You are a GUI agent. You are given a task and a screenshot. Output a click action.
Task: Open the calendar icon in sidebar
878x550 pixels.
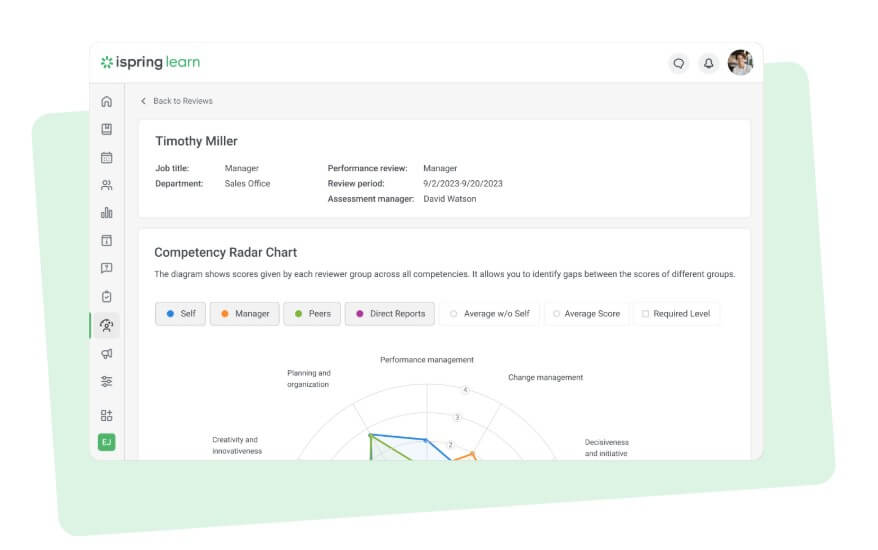106,157
